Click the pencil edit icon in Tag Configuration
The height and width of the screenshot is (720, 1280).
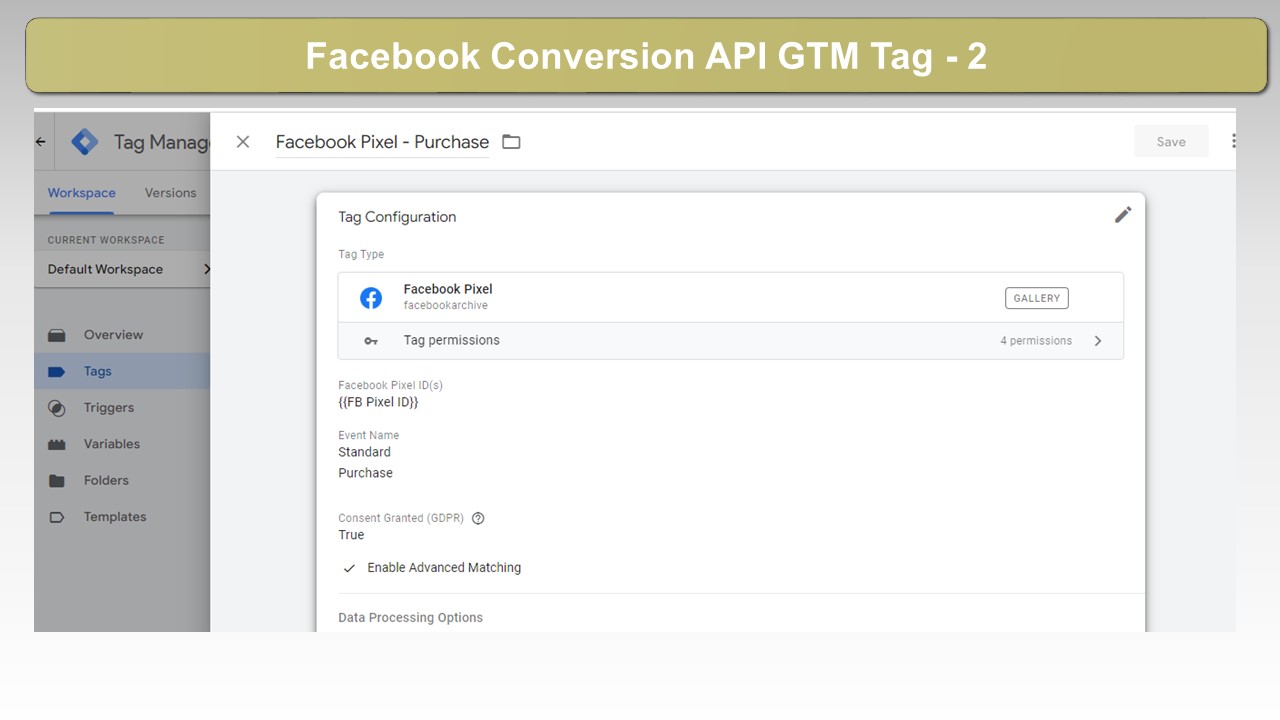[x=1123, y=215]
